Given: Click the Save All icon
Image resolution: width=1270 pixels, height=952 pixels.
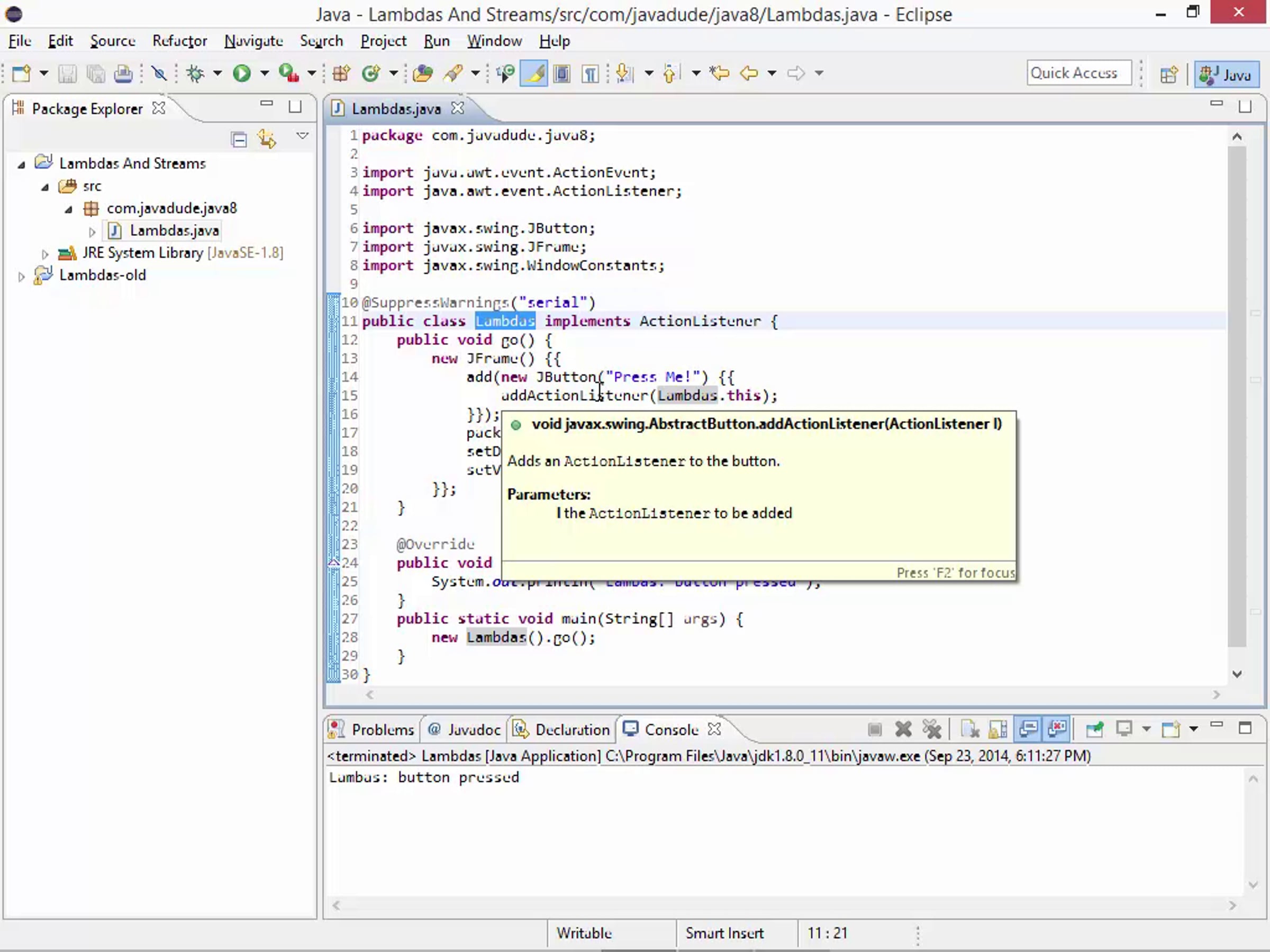Looking at the screenshot, I should (95, 74).
